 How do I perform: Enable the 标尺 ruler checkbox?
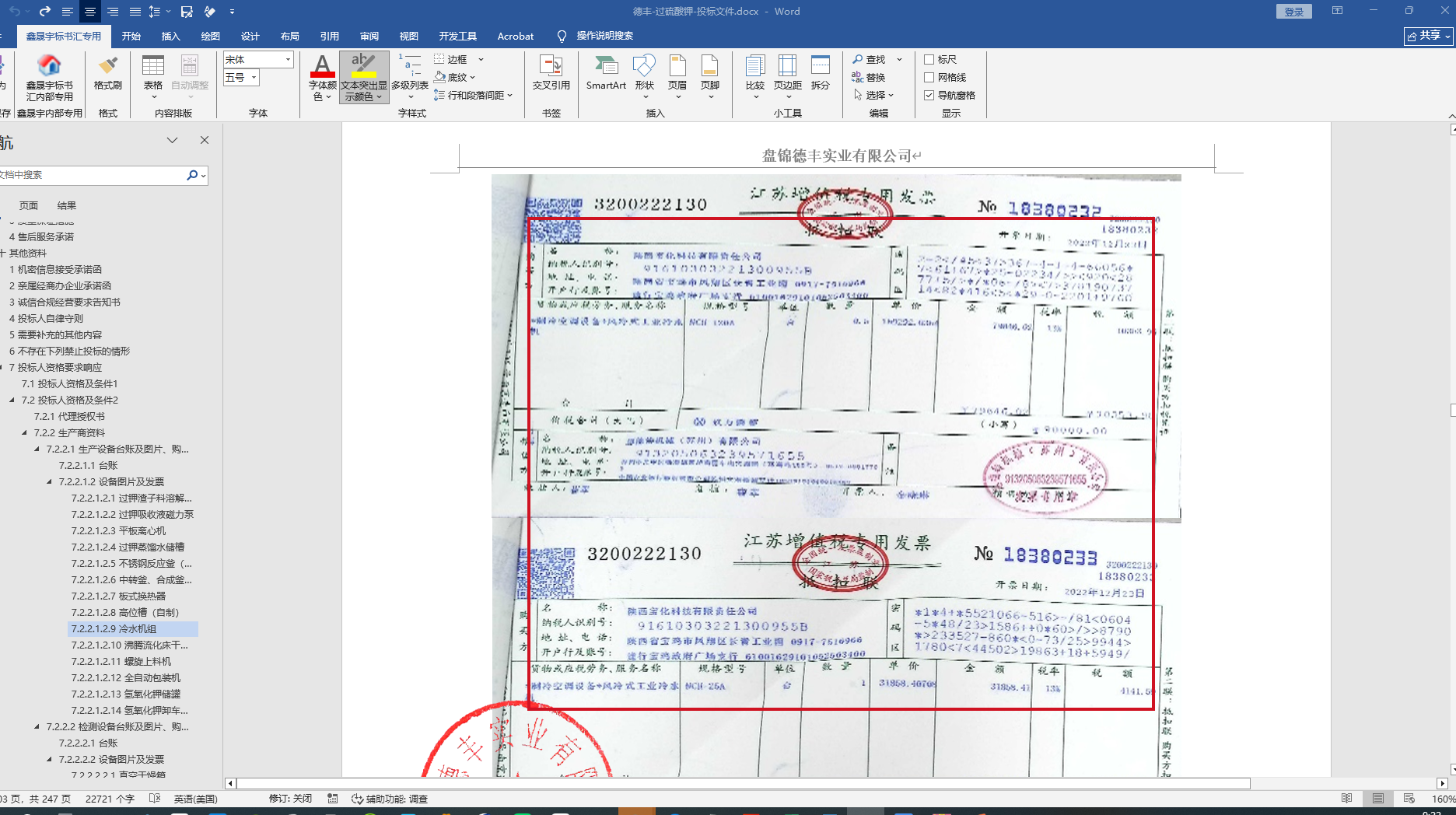[x=929, y=60]
